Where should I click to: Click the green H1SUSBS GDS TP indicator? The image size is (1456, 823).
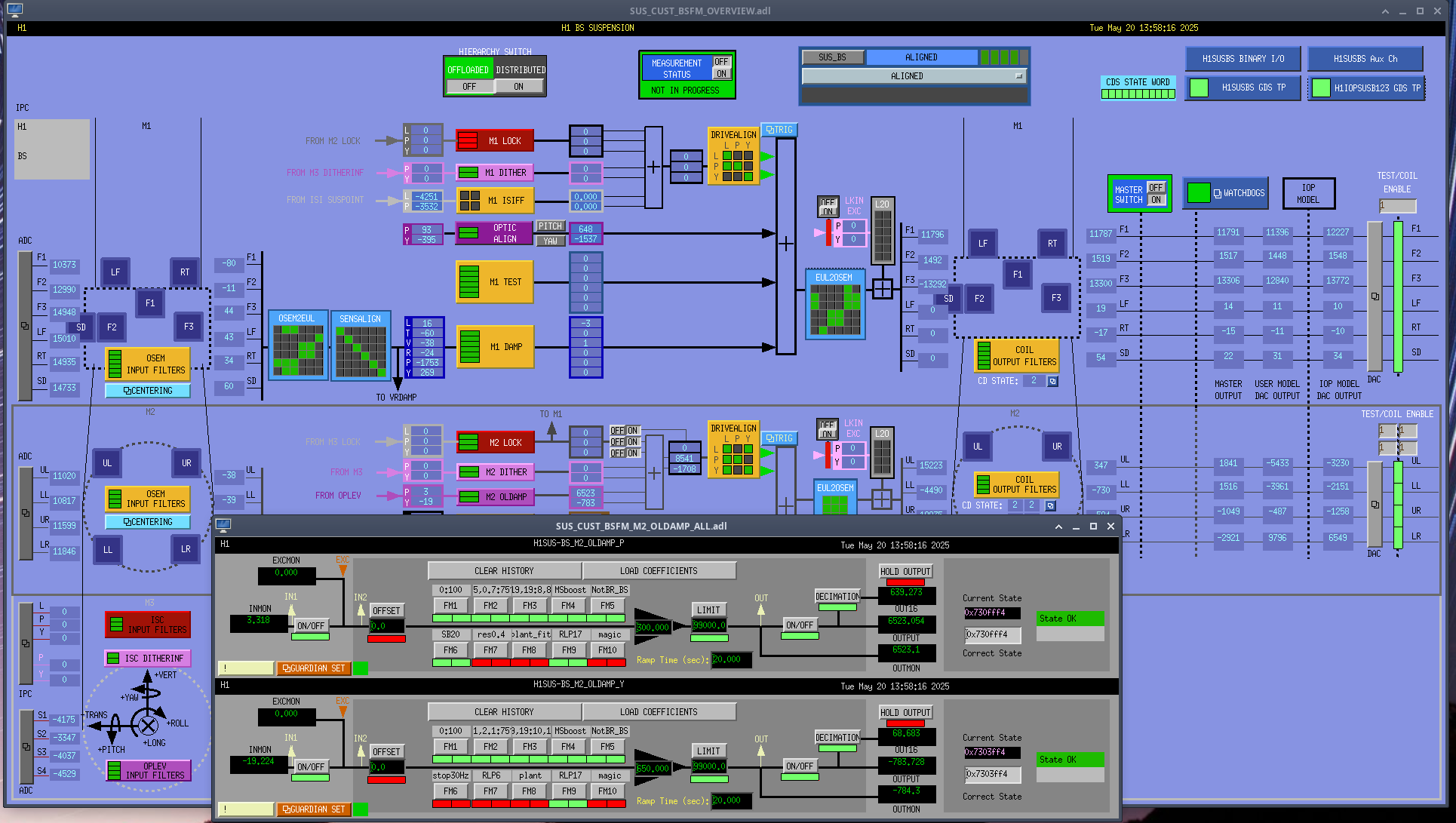1199,88
